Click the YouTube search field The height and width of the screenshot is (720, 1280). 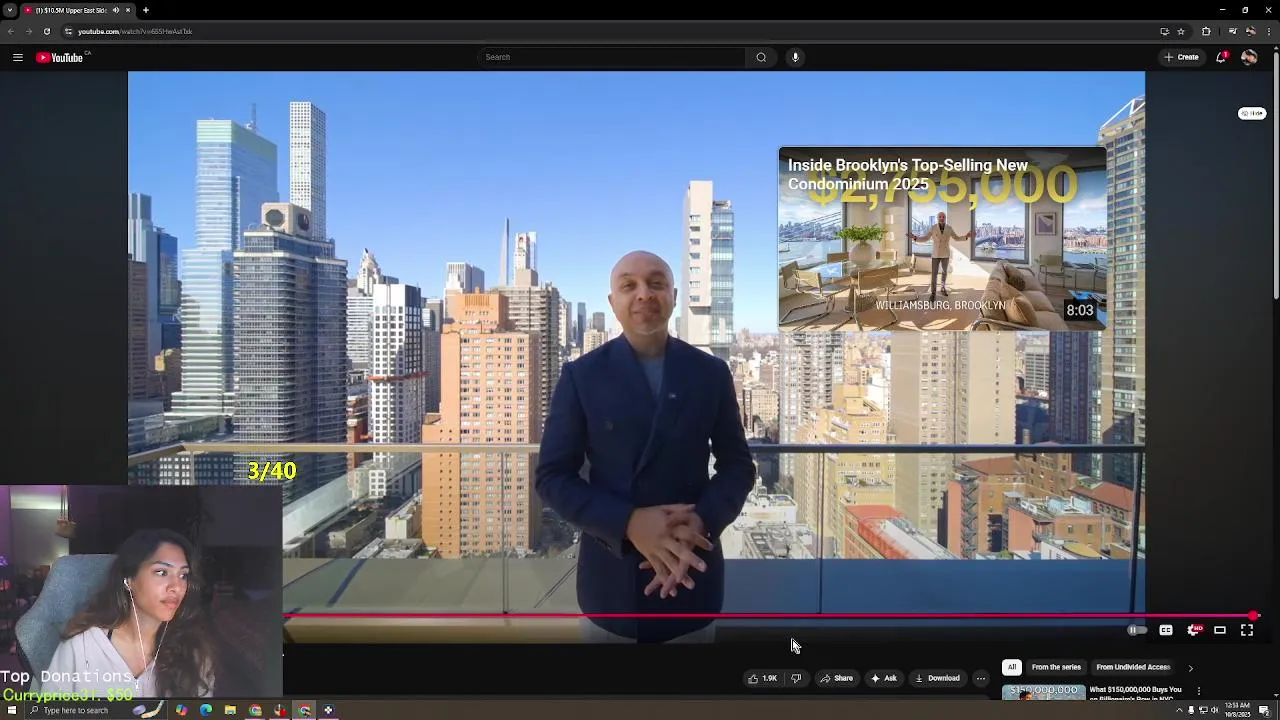(612, 57)
